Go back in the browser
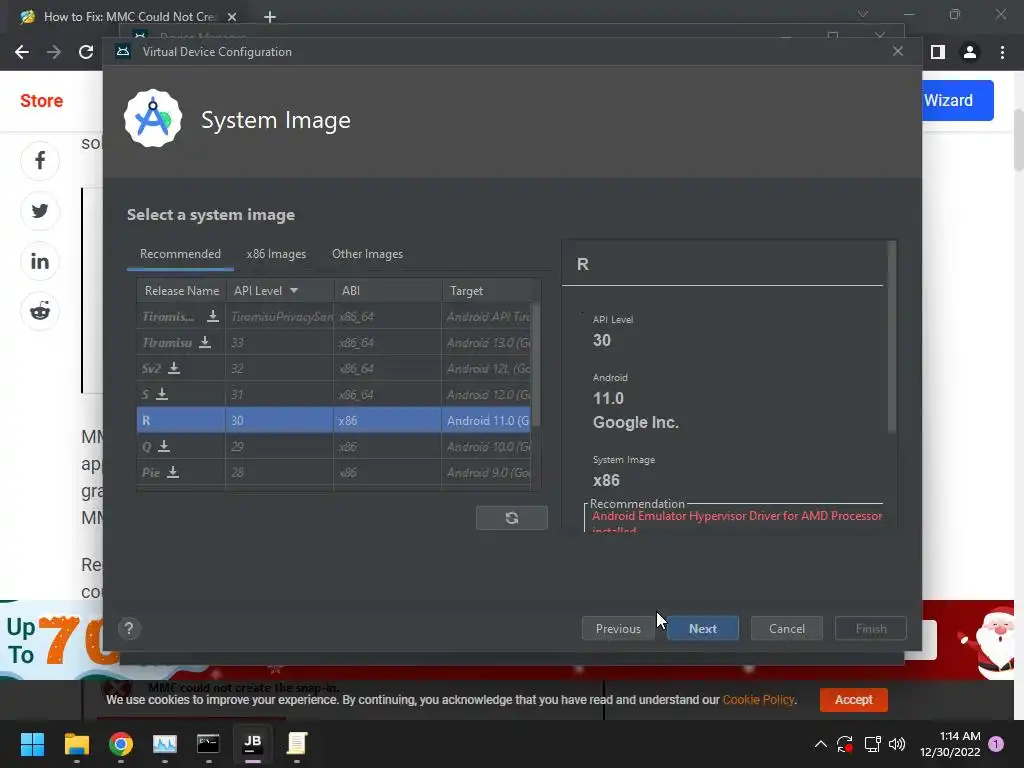1024x768 pixels. [x=22, y=52]
